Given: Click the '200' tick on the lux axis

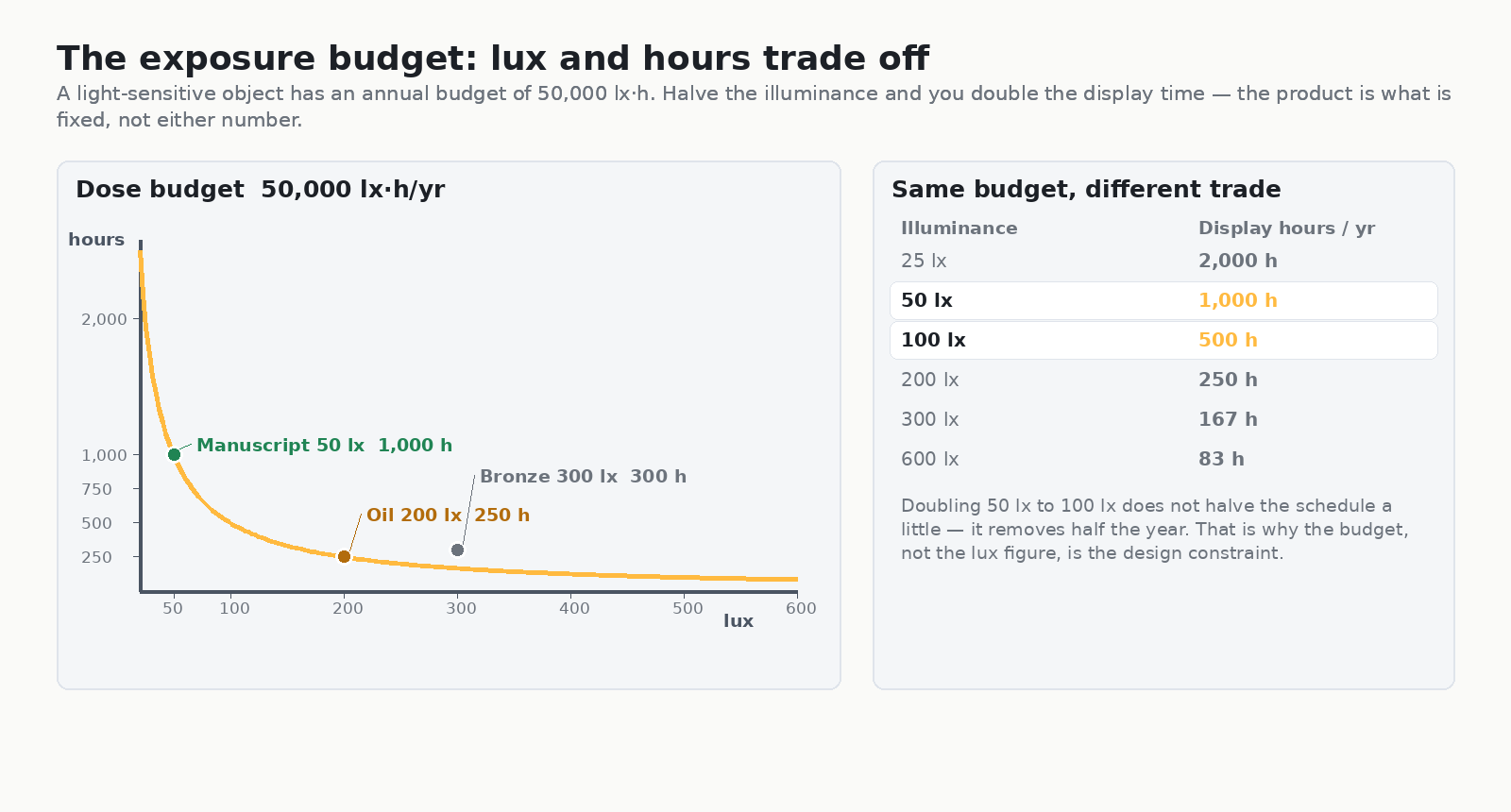Looking at the screenshot, I should click(348, 609).
